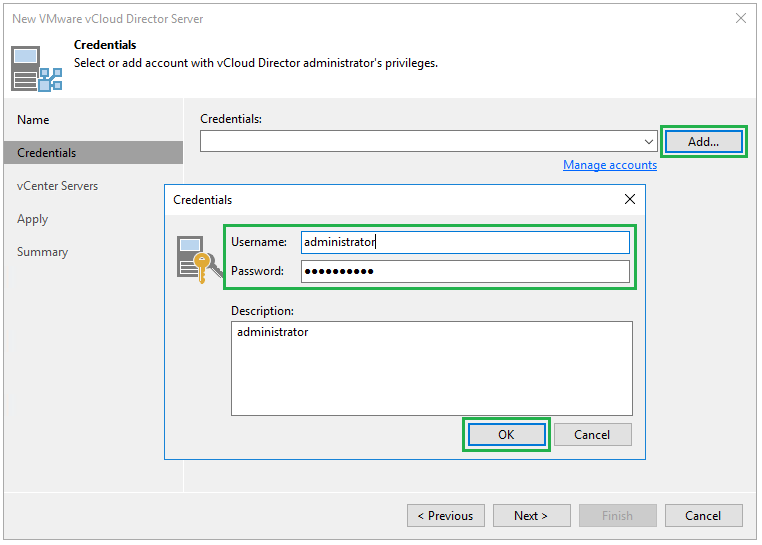Focus the Password input field
762x545 pixels.
(x=465, y=271)
